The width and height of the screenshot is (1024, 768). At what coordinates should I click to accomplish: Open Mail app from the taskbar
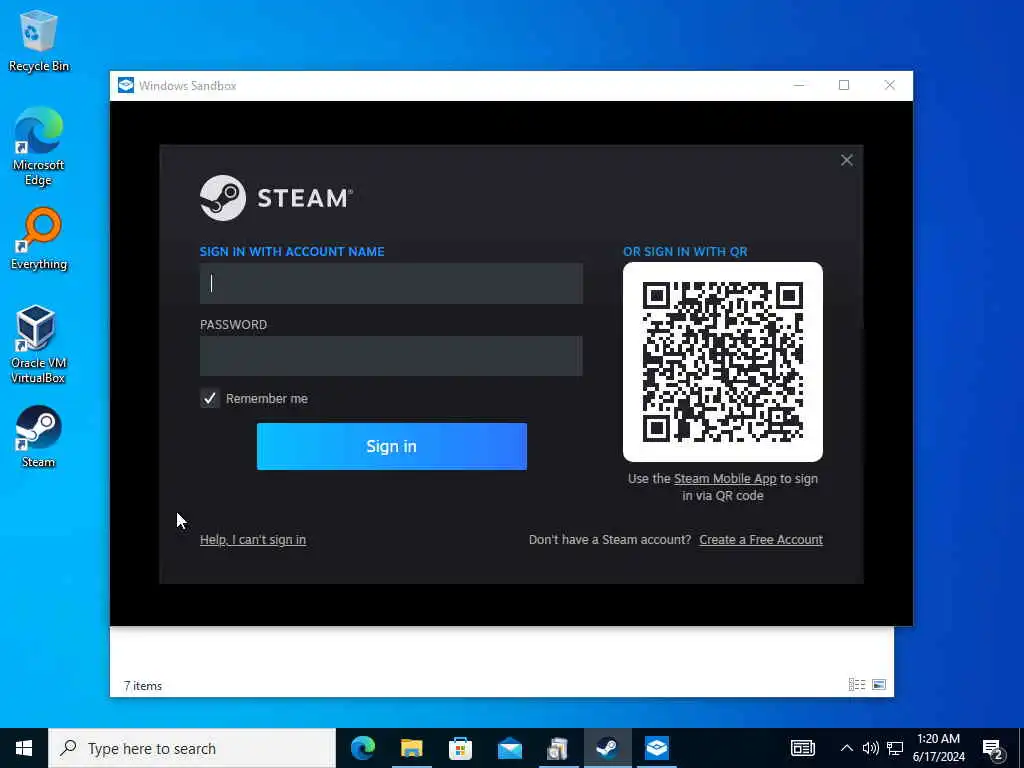point(509,748)
